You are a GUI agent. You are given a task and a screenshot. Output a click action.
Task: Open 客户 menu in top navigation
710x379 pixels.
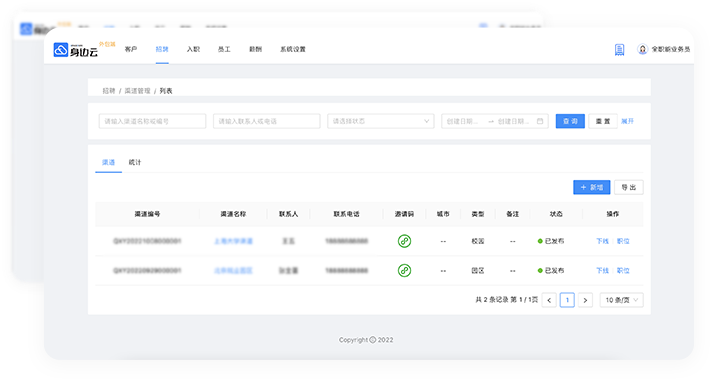coord(130,49)
